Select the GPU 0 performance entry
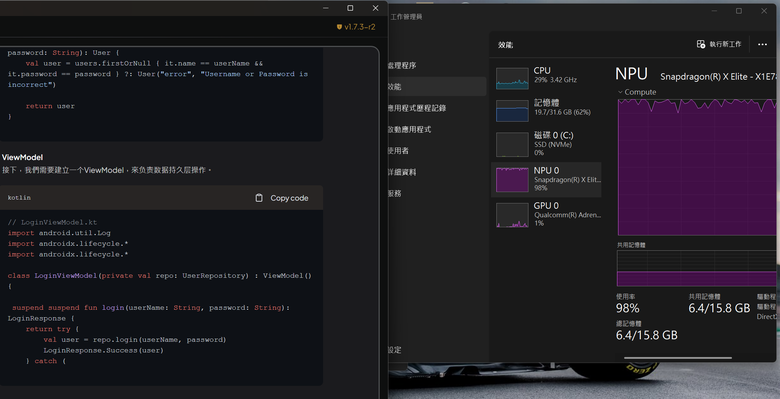Viewport: 780px width, 399px height. pyautogui.click(x=546, y=214)
